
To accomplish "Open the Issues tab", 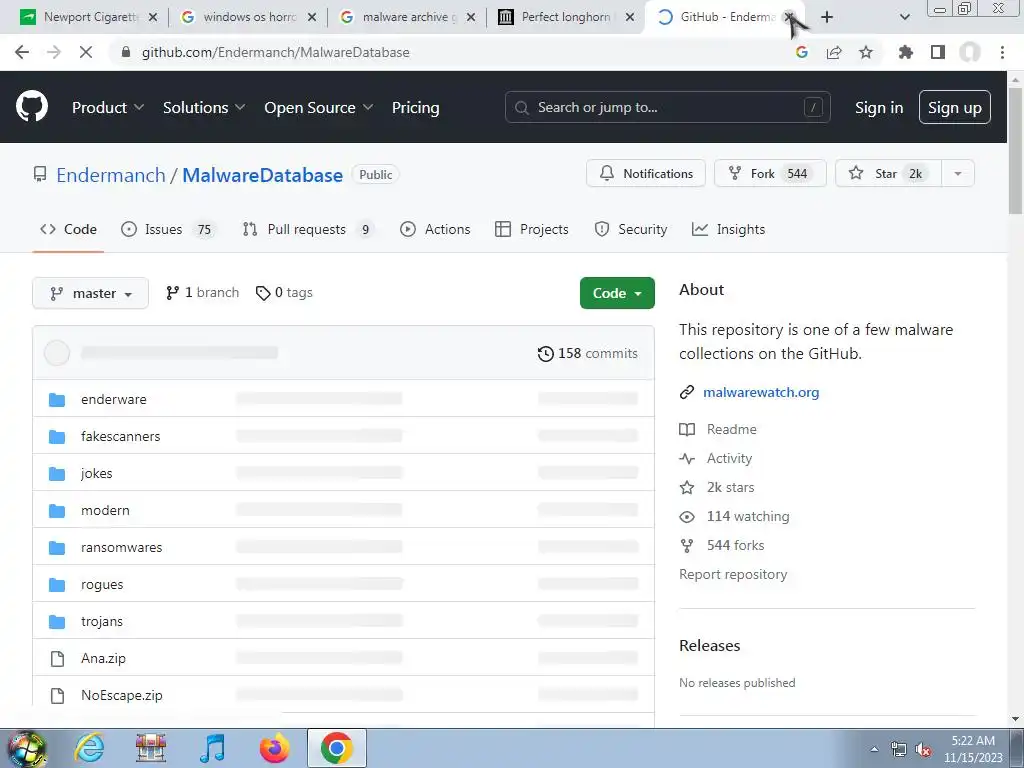I will [168, 229].
